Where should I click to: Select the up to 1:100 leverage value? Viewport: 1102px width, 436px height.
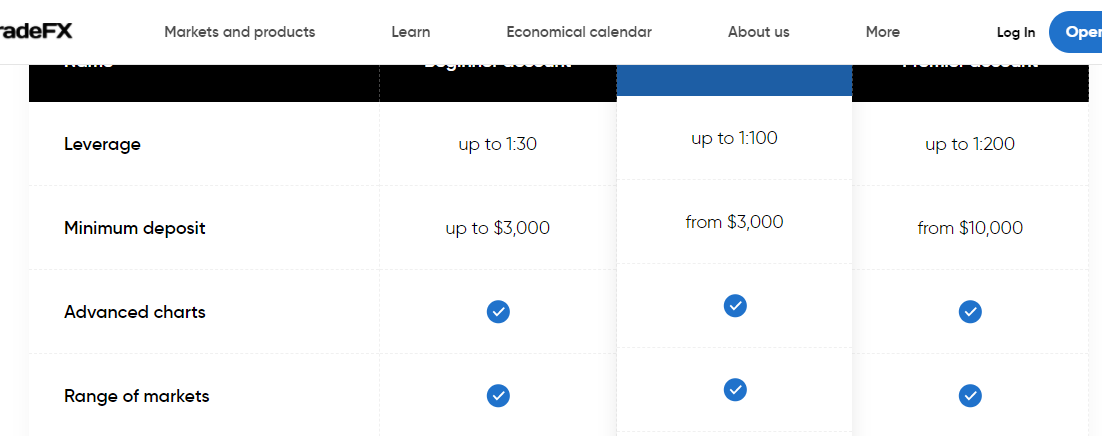coord(734,138)
